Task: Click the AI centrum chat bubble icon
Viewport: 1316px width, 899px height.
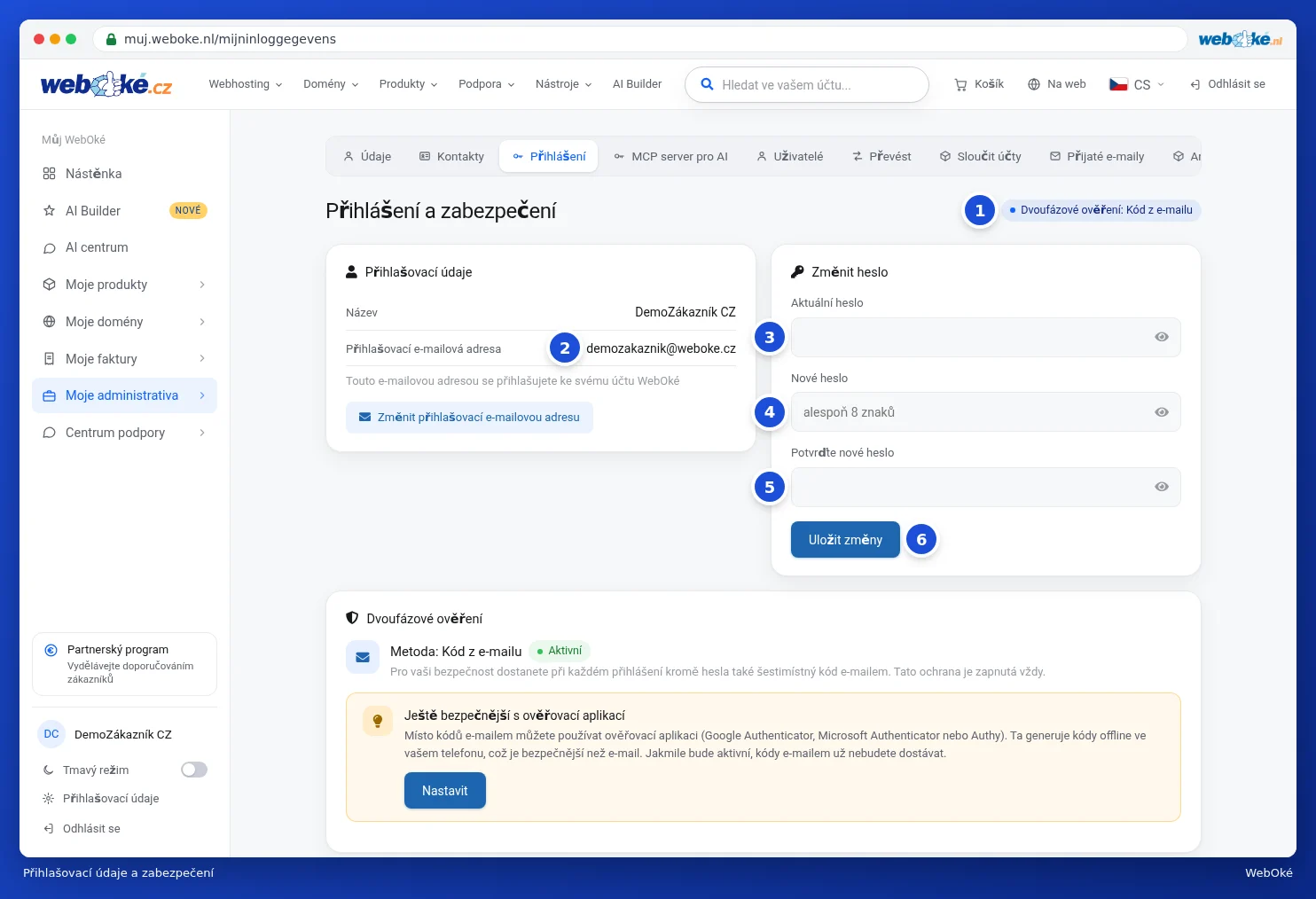Action: click(x=50, y=248)
